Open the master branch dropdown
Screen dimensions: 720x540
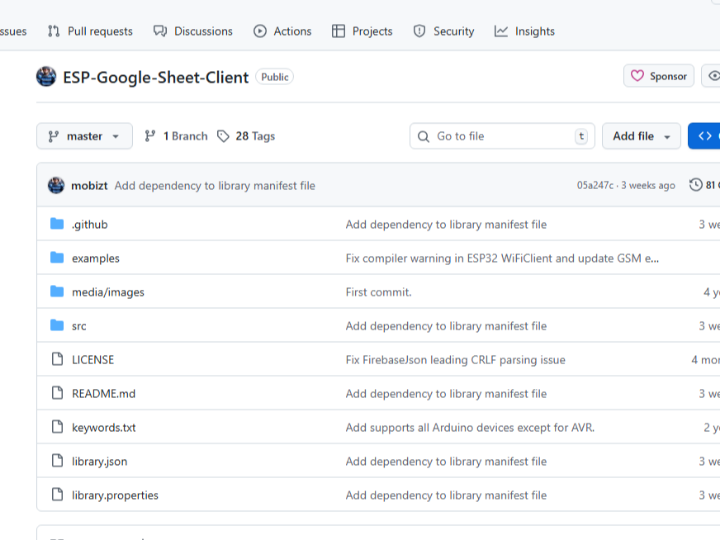click(x=84, y=136)
